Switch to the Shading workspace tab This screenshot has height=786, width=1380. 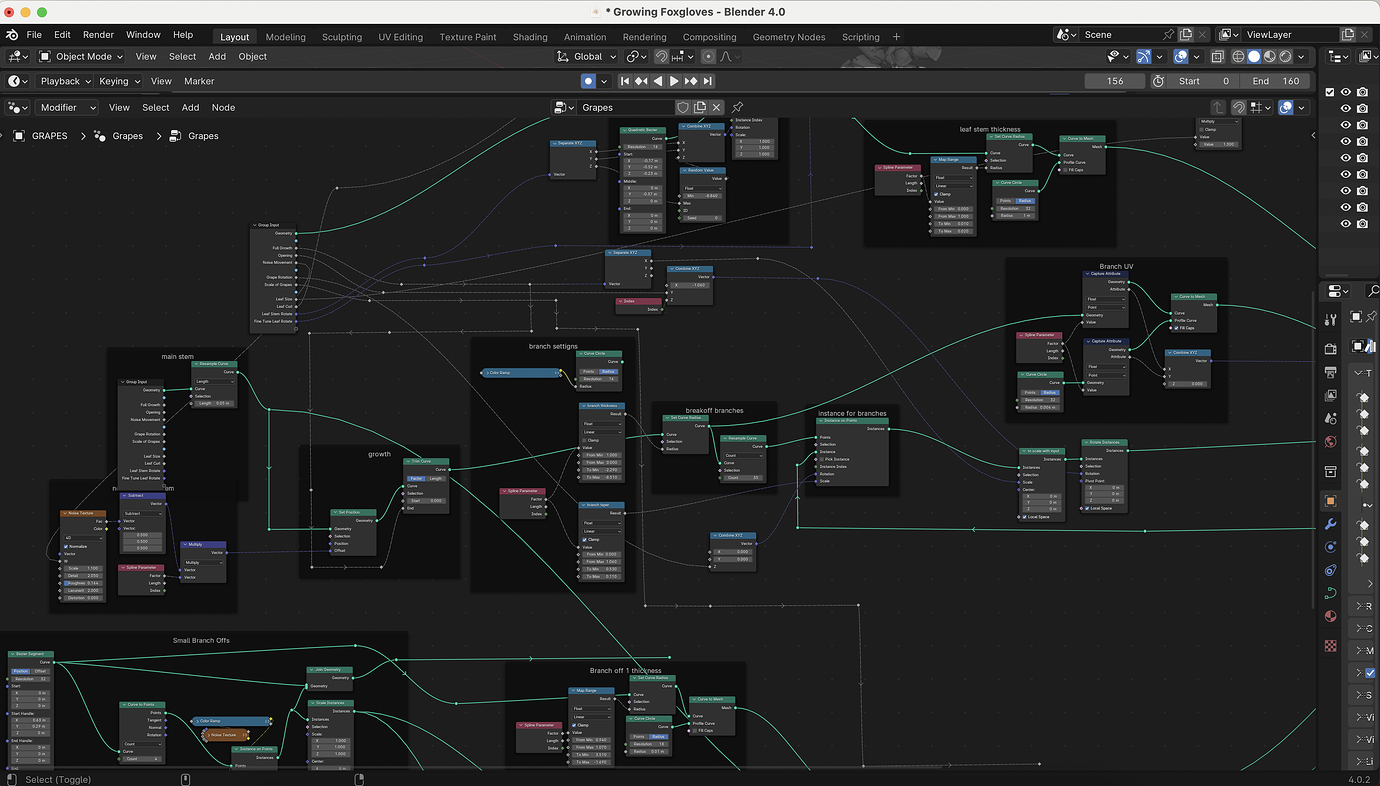tap(530, 37)
